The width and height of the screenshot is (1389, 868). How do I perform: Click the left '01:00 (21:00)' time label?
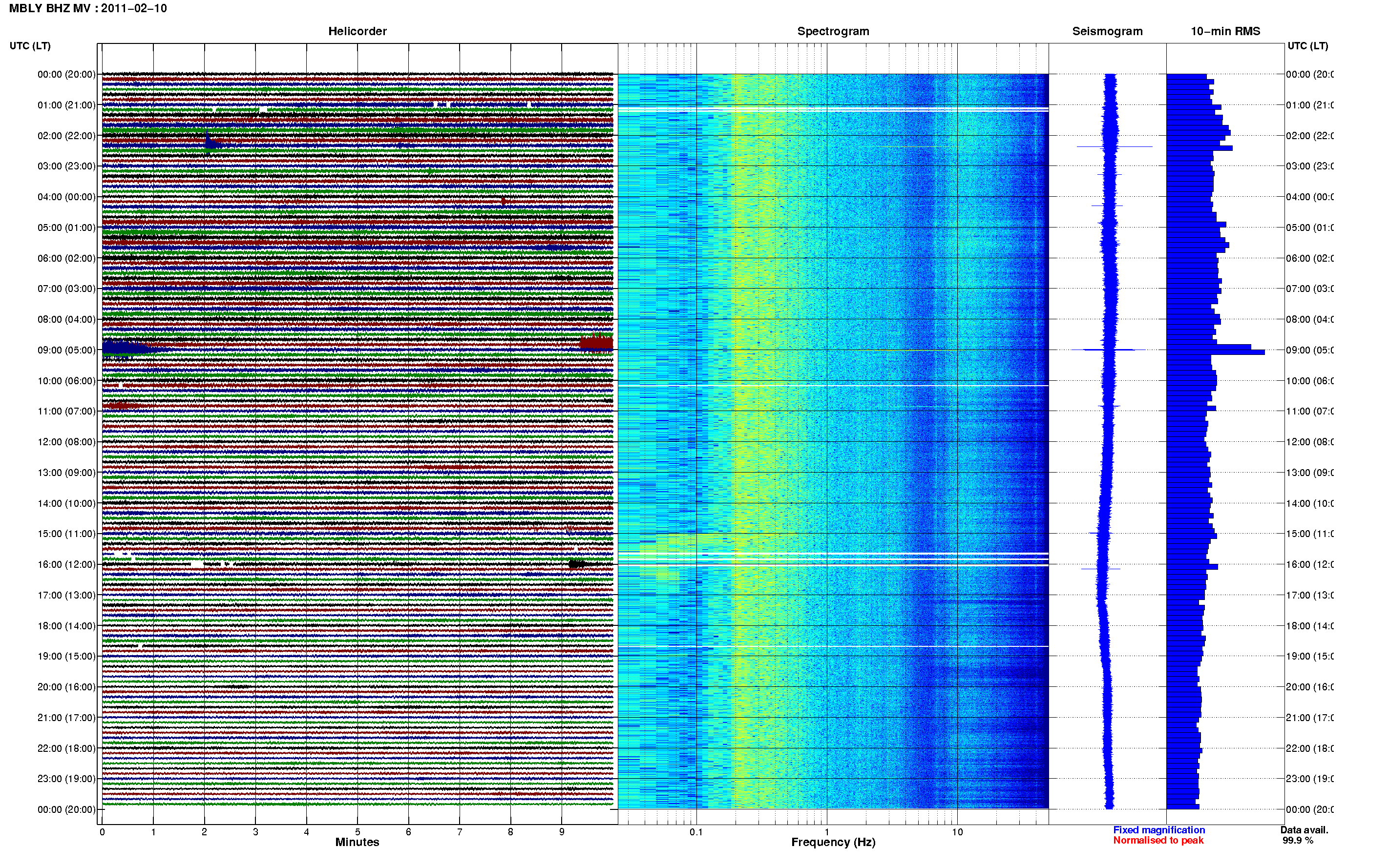click(x=66, y=105)
